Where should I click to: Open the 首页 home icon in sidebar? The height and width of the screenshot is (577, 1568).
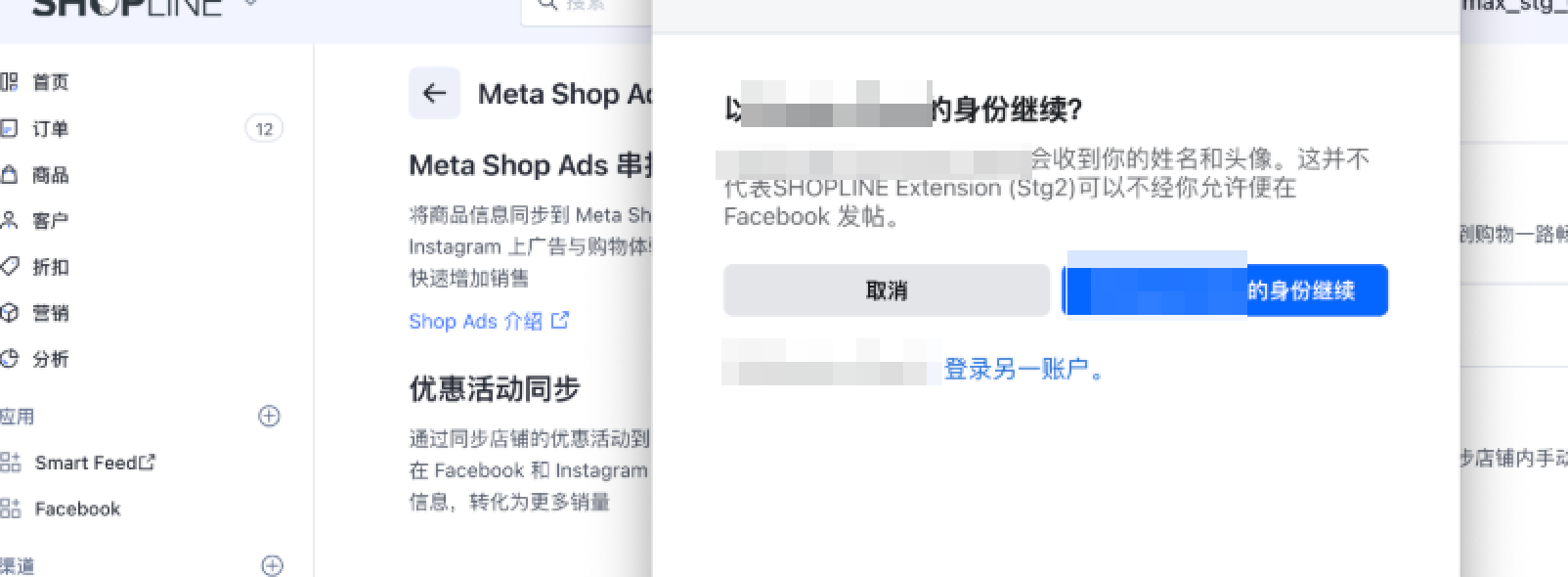10,82
